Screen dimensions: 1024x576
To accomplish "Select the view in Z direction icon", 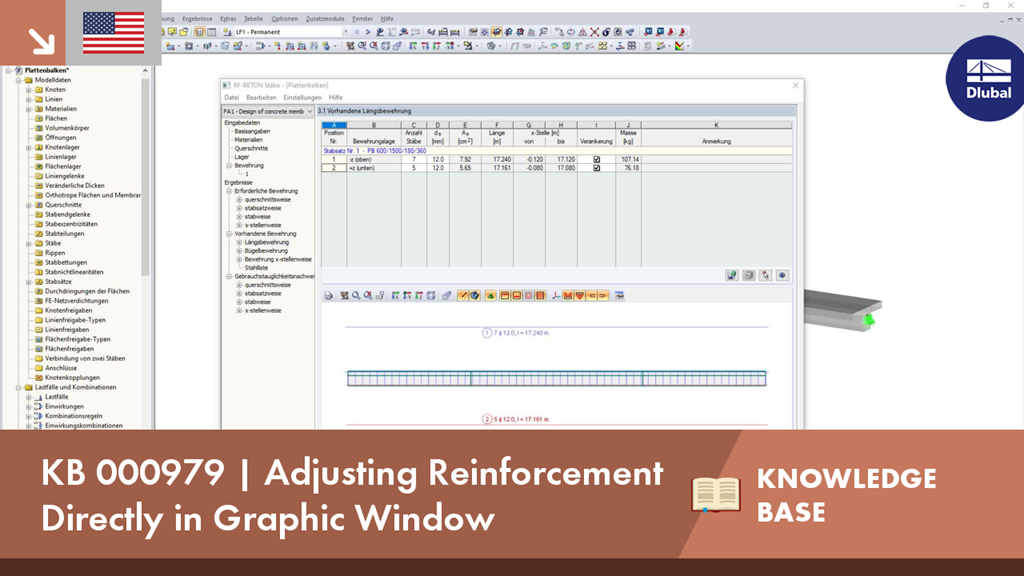I will (419, 296).
